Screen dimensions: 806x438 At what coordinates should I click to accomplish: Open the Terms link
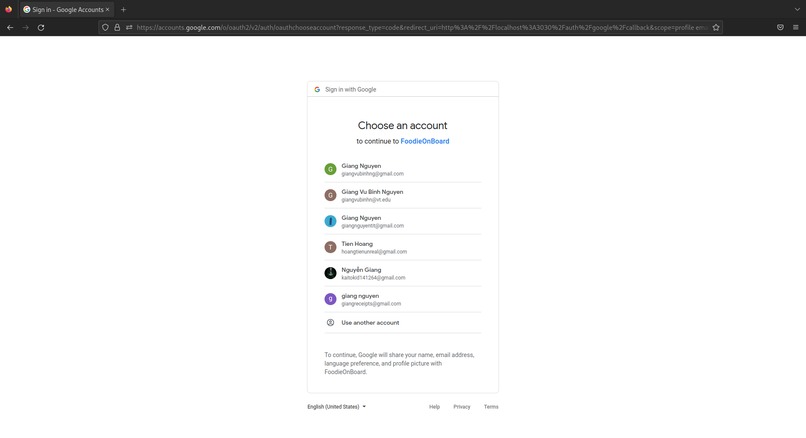(491, 407)
